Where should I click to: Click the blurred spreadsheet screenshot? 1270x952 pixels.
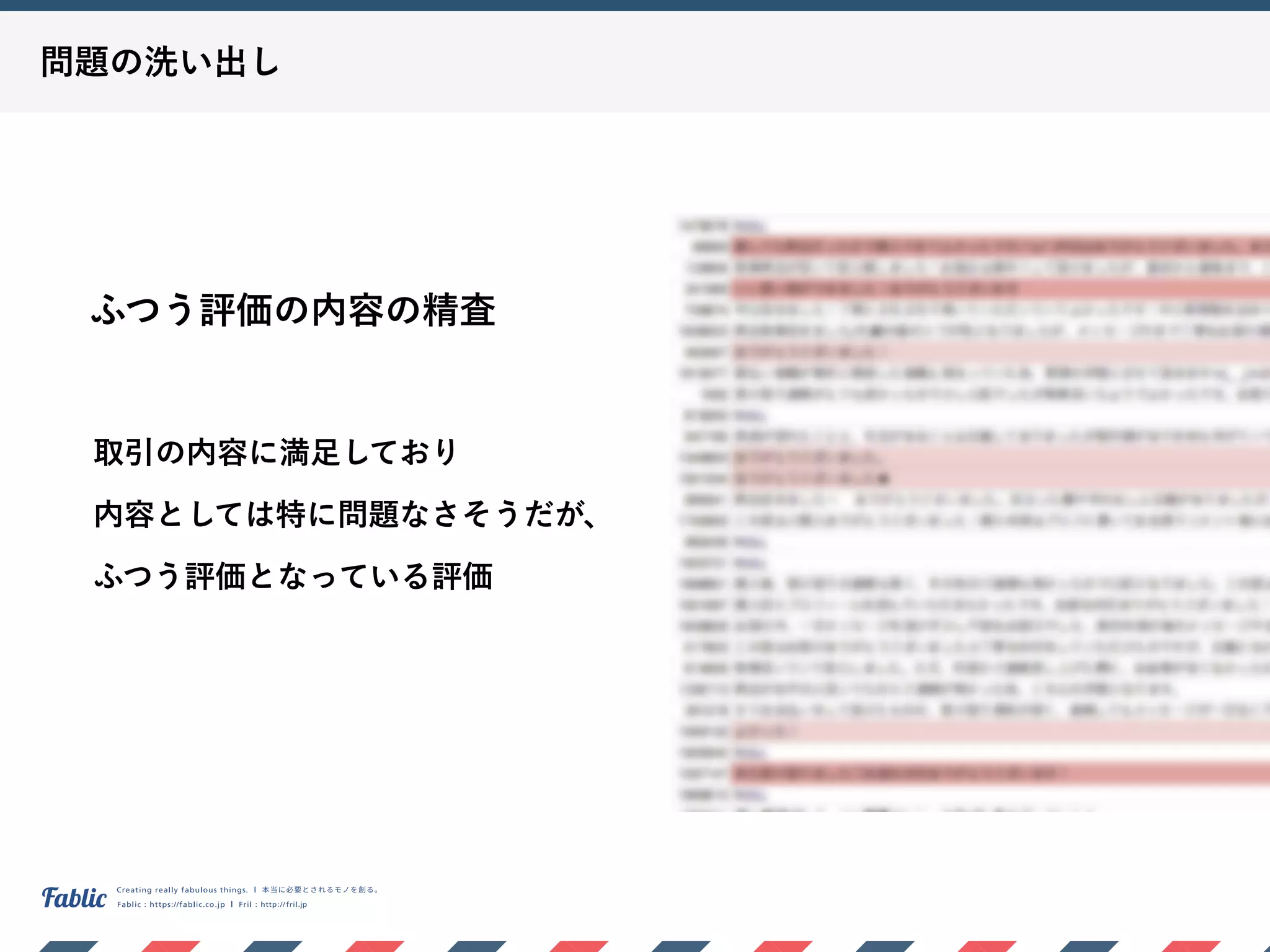click(972, 513)
